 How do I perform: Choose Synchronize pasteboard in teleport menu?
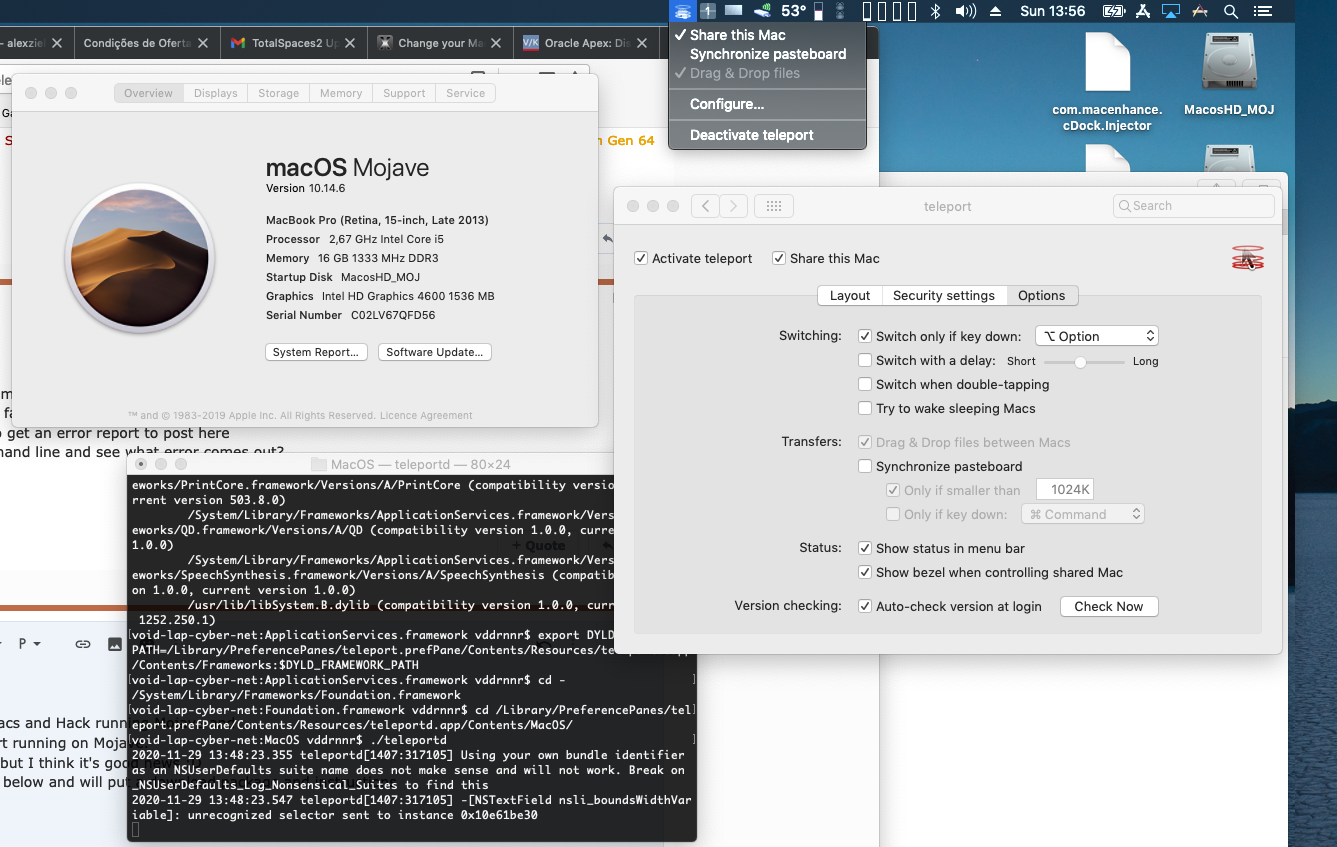pos(767,54)
